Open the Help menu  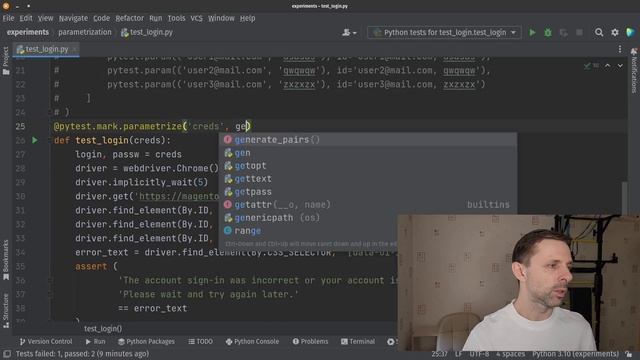tap(247, 18)
